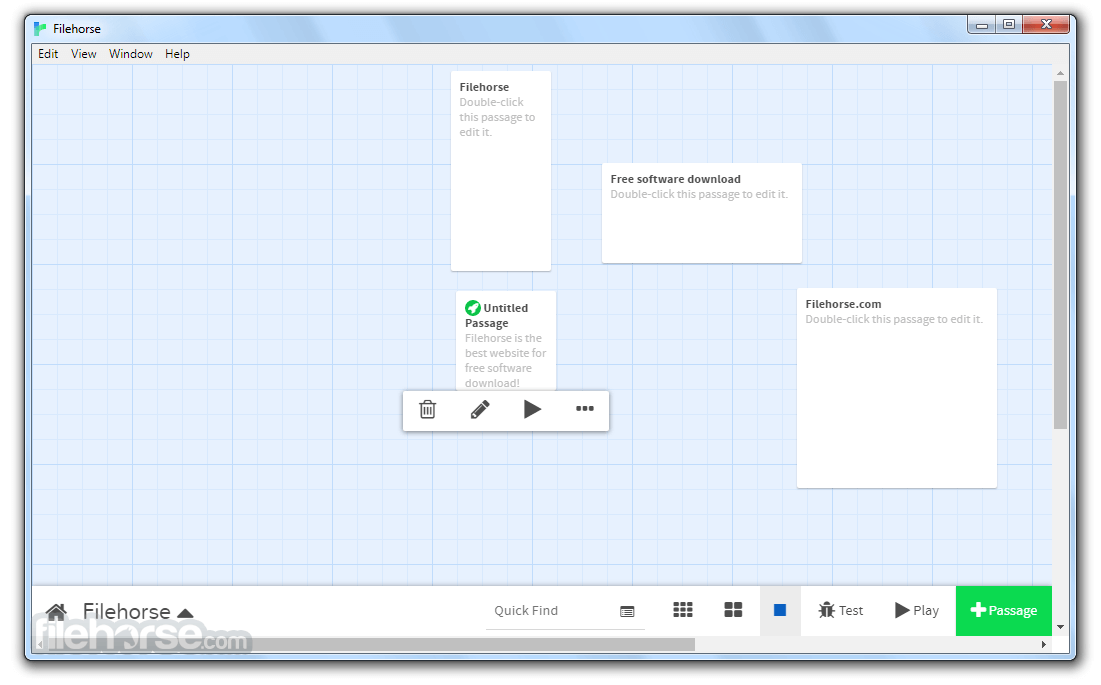Edit the passage with the pencil icon
The image size is (1101, 685).
pos(480,409)
